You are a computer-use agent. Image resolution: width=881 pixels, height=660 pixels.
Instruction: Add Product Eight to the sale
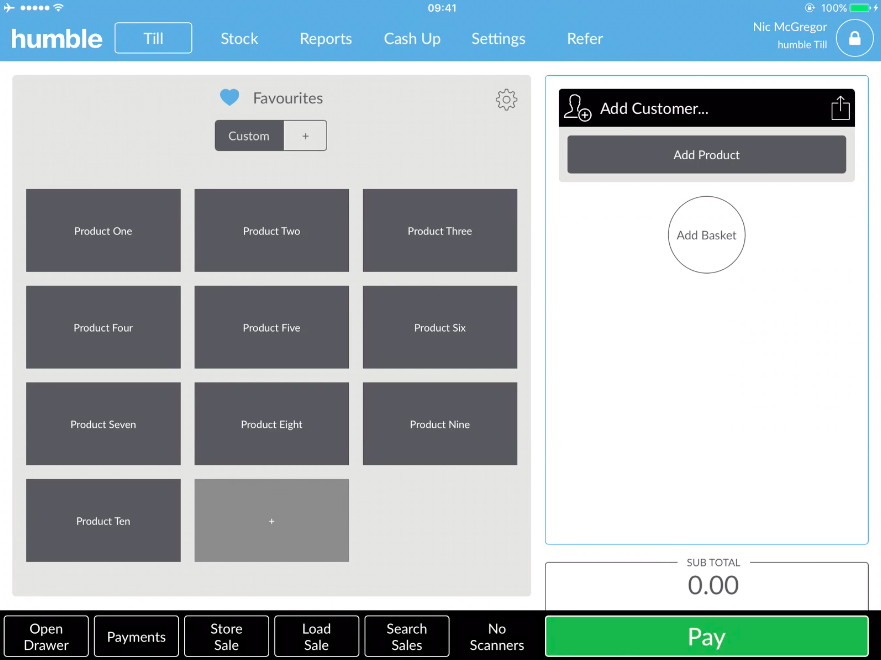click(271, 424)
